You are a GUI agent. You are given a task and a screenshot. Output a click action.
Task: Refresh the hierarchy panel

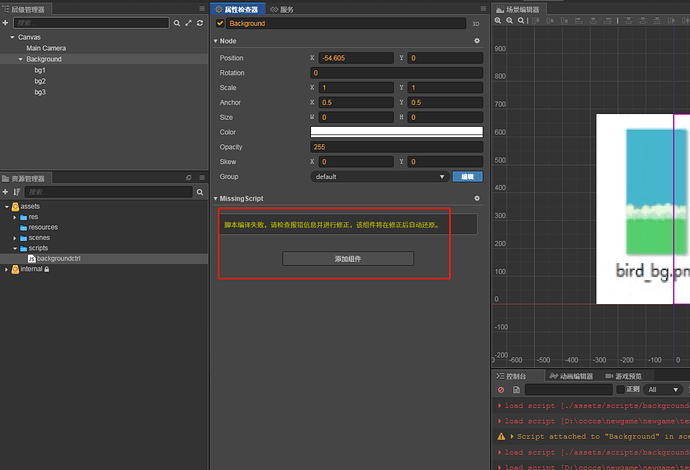click(200, 23)
